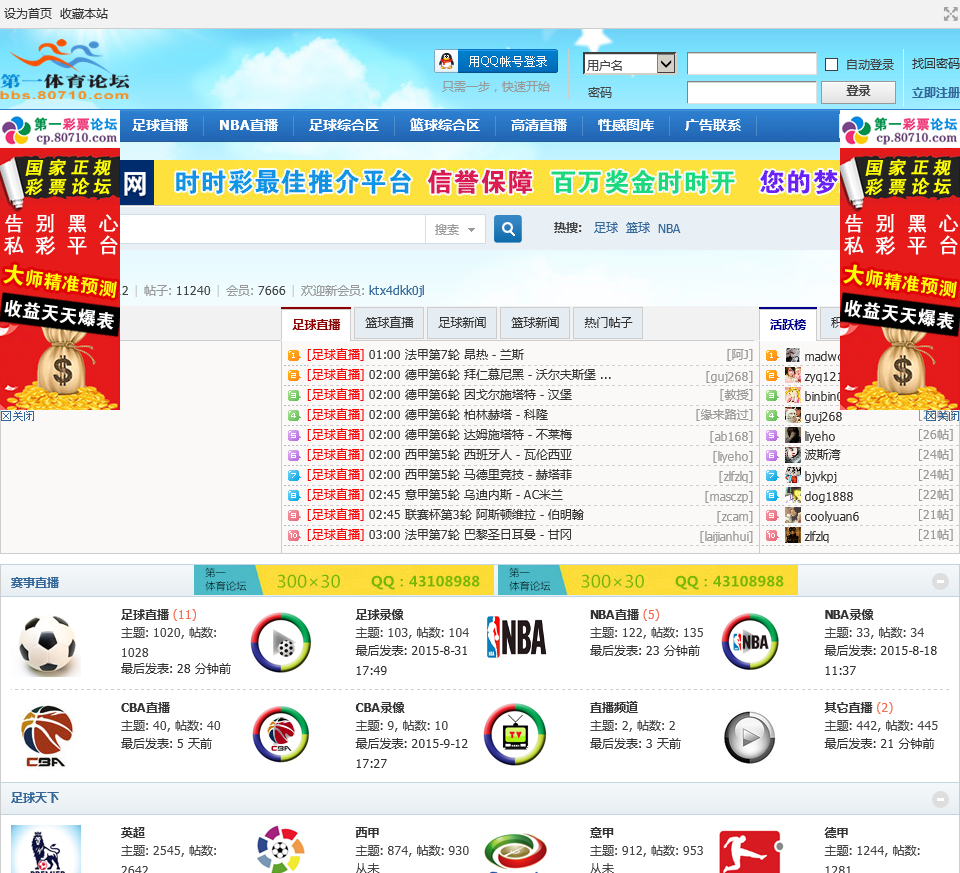This screenshot has width=960, height=873.
Task: Open the Premier League lion icon
Action: (46, 849)
